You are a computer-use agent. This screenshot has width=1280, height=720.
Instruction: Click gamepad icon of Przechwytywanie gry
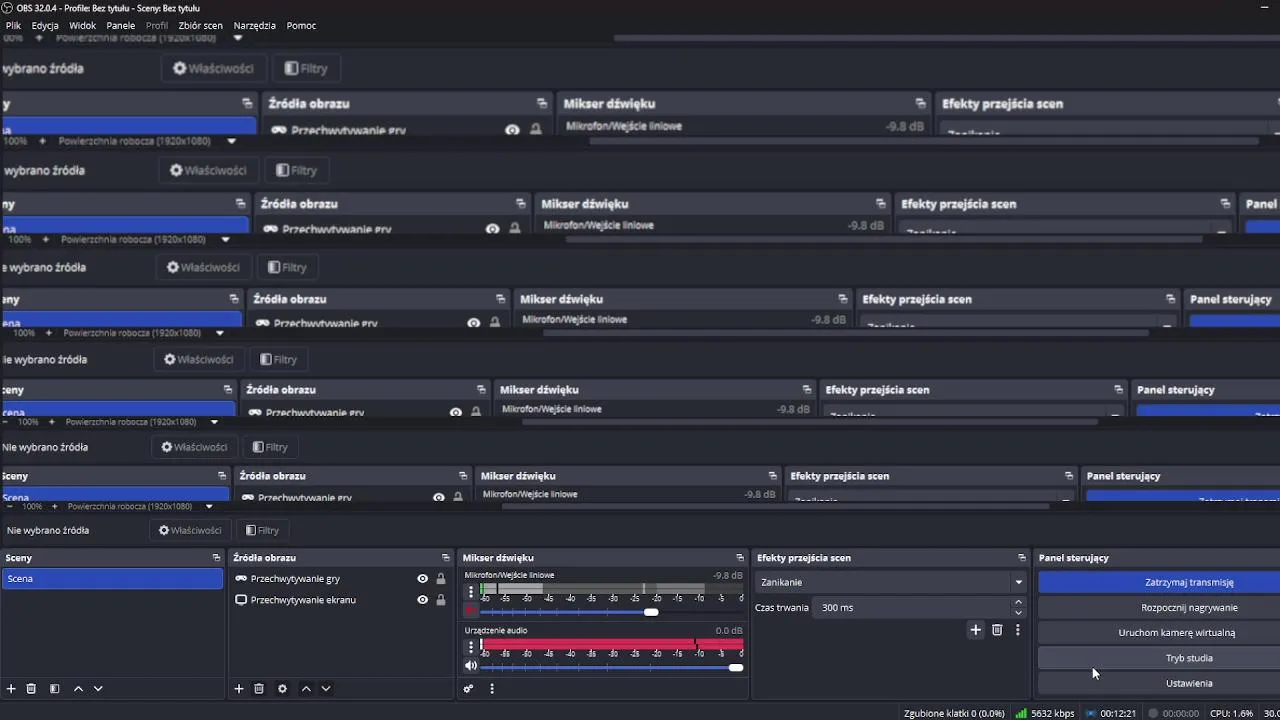coord(241,579)
